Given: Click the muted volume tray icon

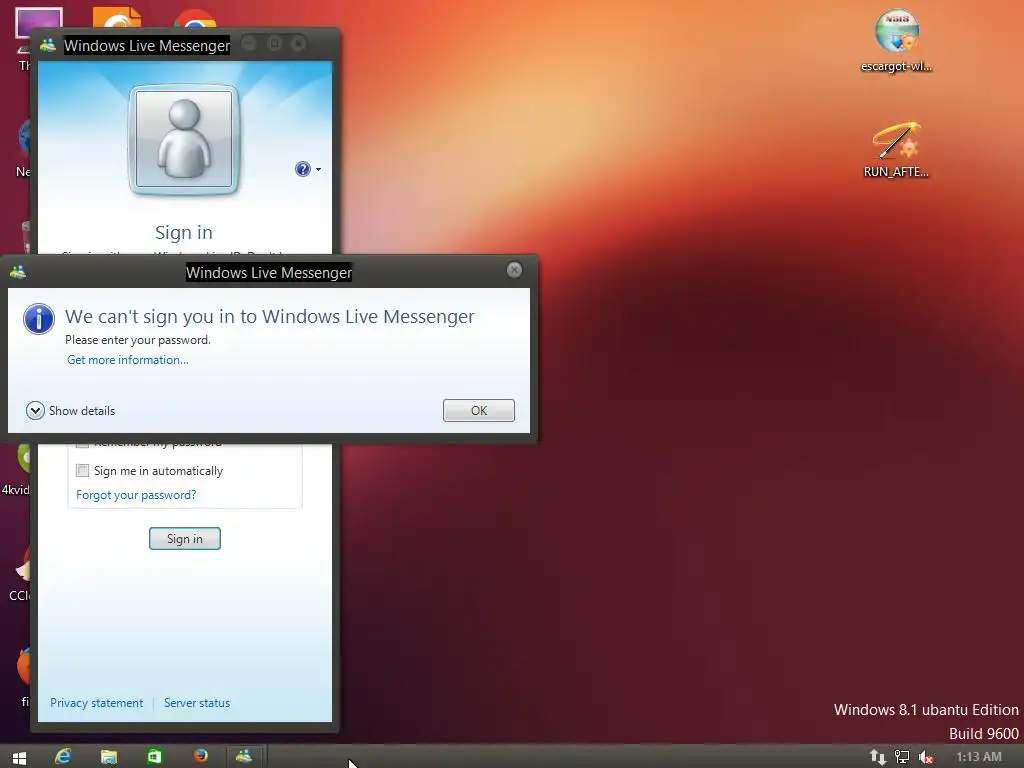Looking at the screenshot, I should [x=925, y=758].
